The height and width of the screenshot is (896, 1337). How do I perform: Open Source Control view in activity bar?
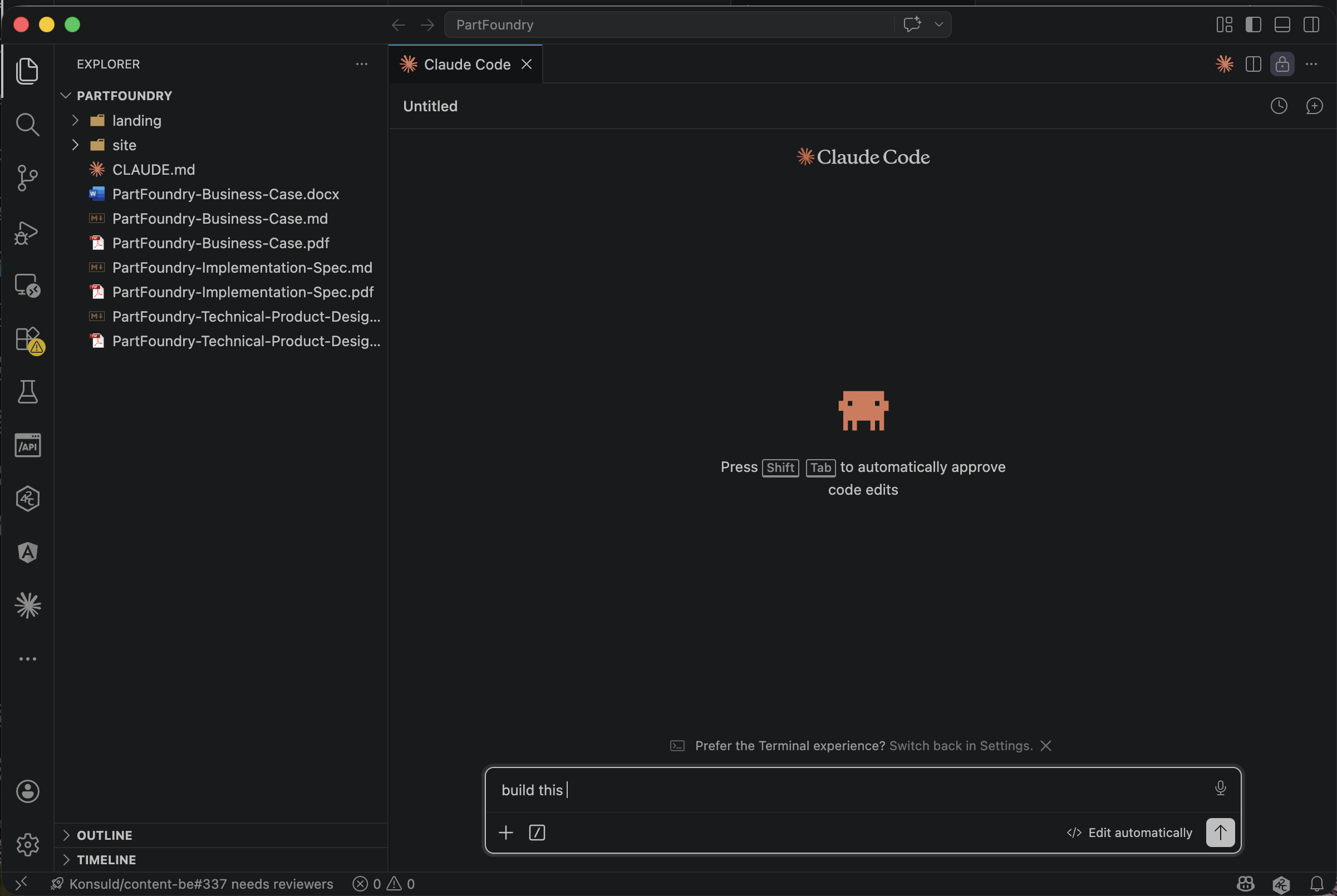[27, 178]
